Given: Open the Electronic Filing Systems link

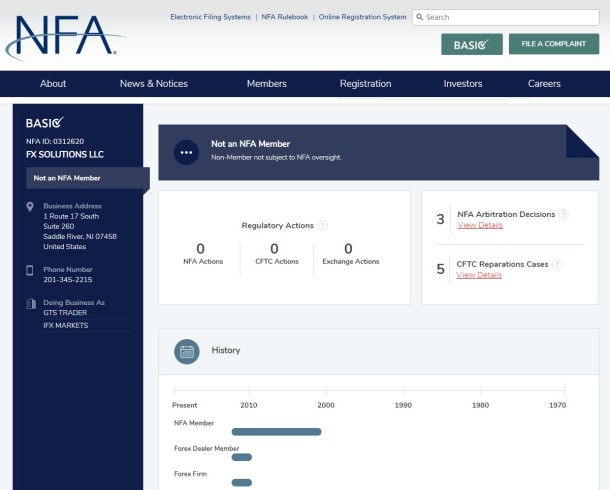Looking at the screenshot, I should [x=210, y=17].
